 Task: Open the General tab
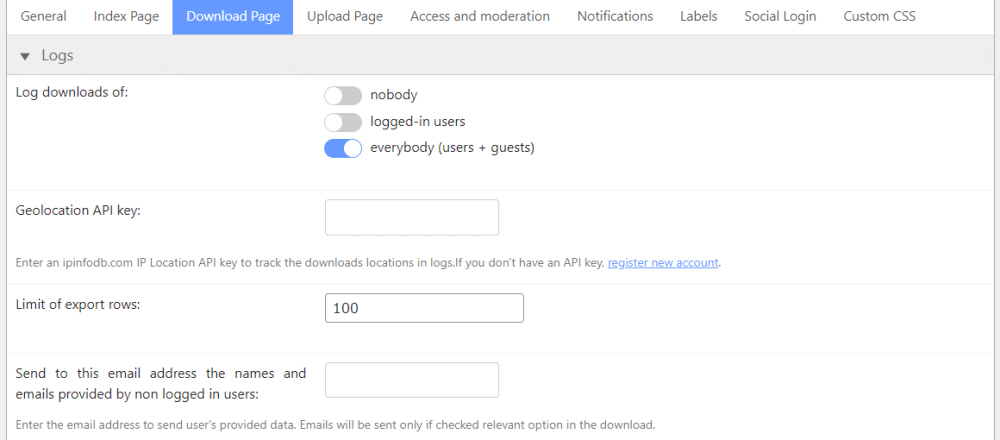click(x=43, y=17)
